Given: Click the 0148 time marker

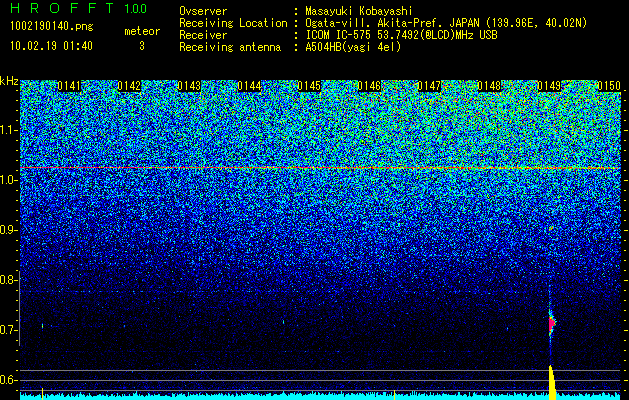Looking at the screenshot, I should click(489, 86).
